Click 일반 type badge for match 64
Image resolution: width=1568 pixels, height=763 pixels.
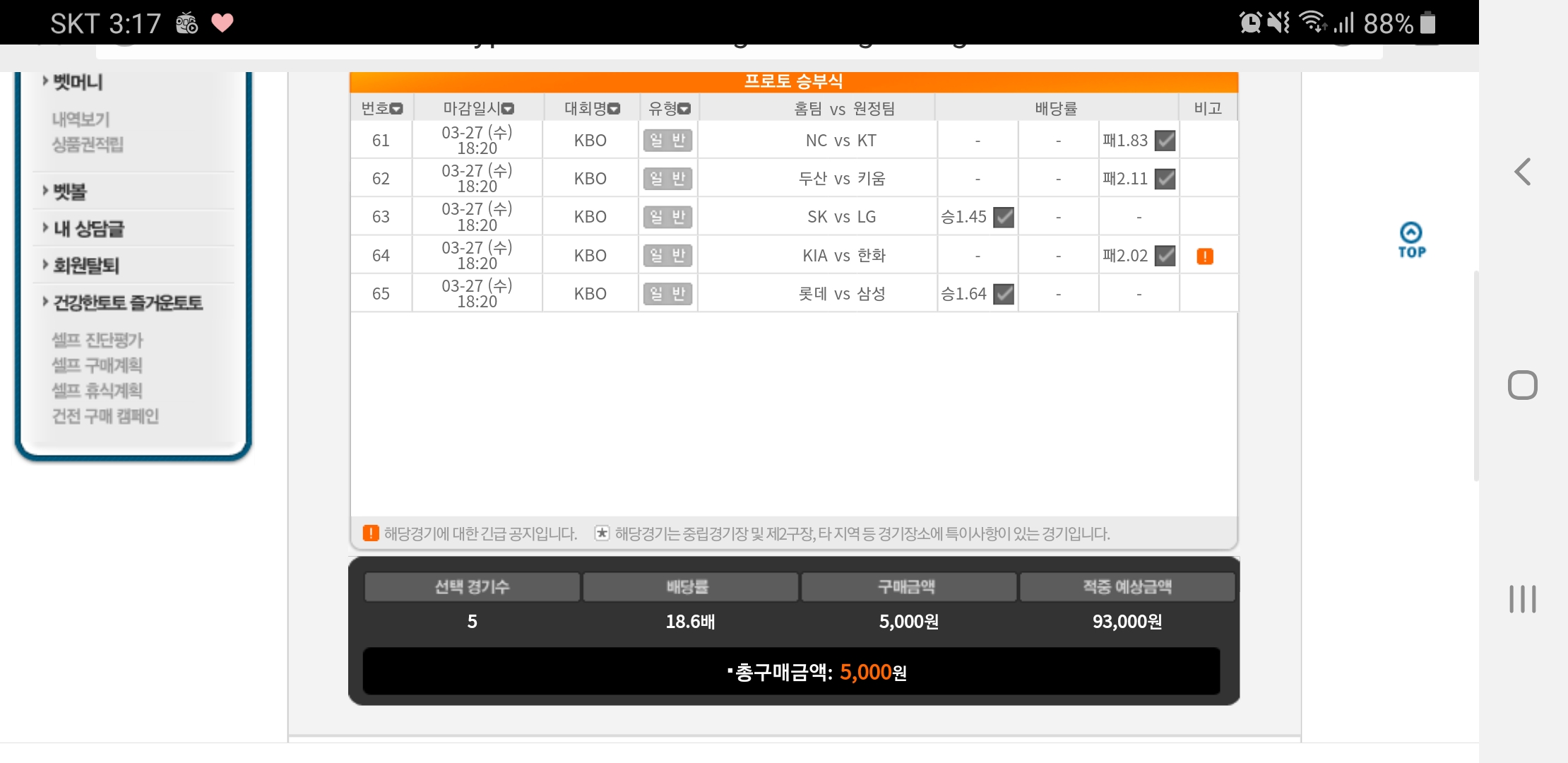(x=667, y=255)
